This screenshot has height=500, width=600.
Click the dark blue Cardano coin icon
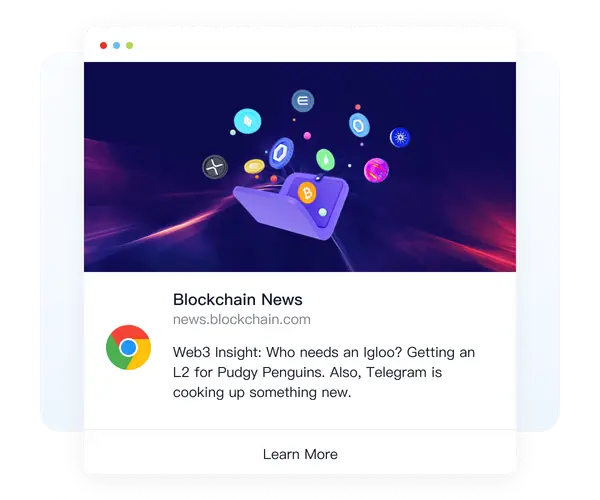[400, 137]
